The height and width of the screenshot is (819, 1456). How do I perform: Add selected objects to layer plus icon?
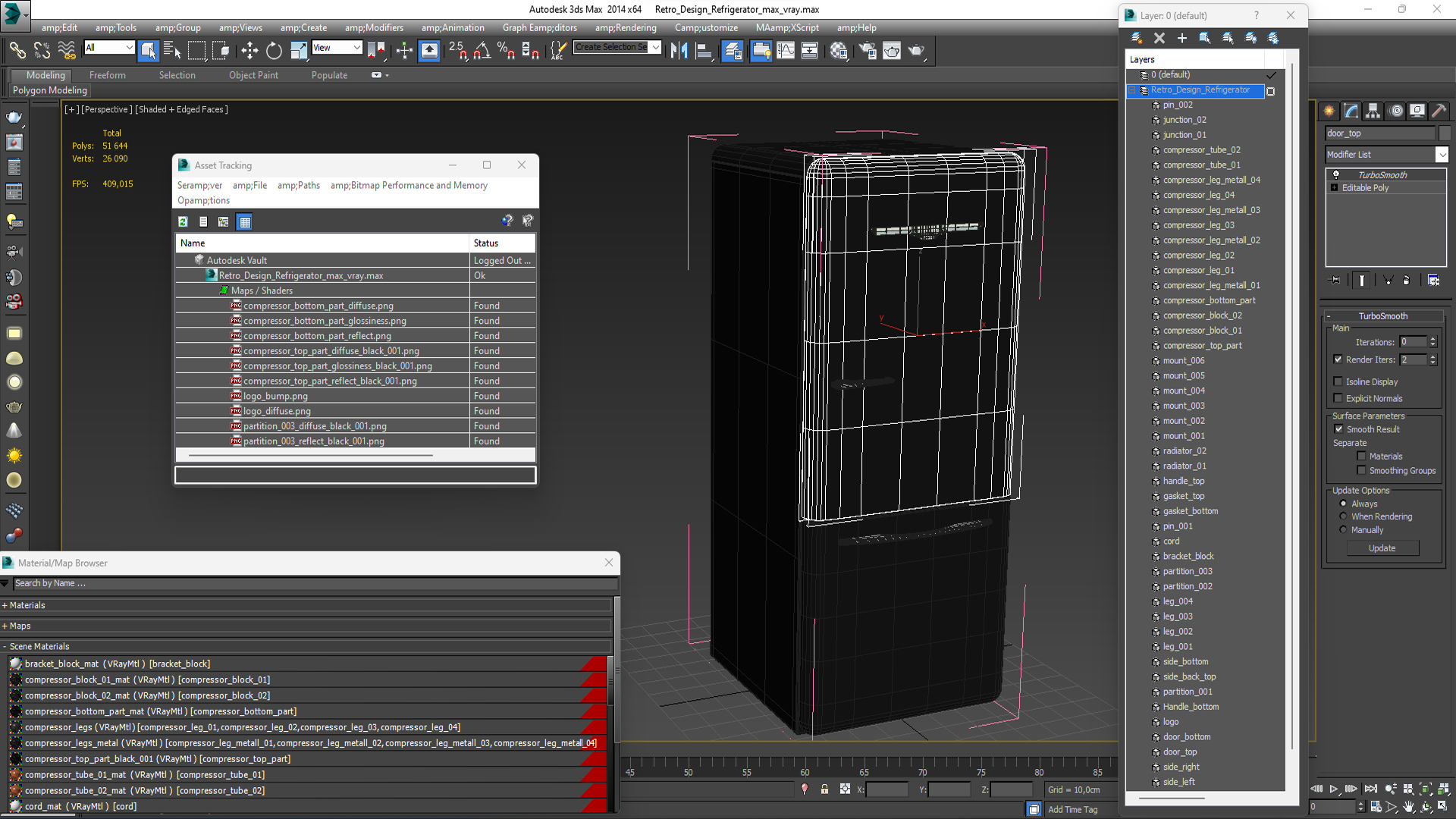click(1181, 38)
